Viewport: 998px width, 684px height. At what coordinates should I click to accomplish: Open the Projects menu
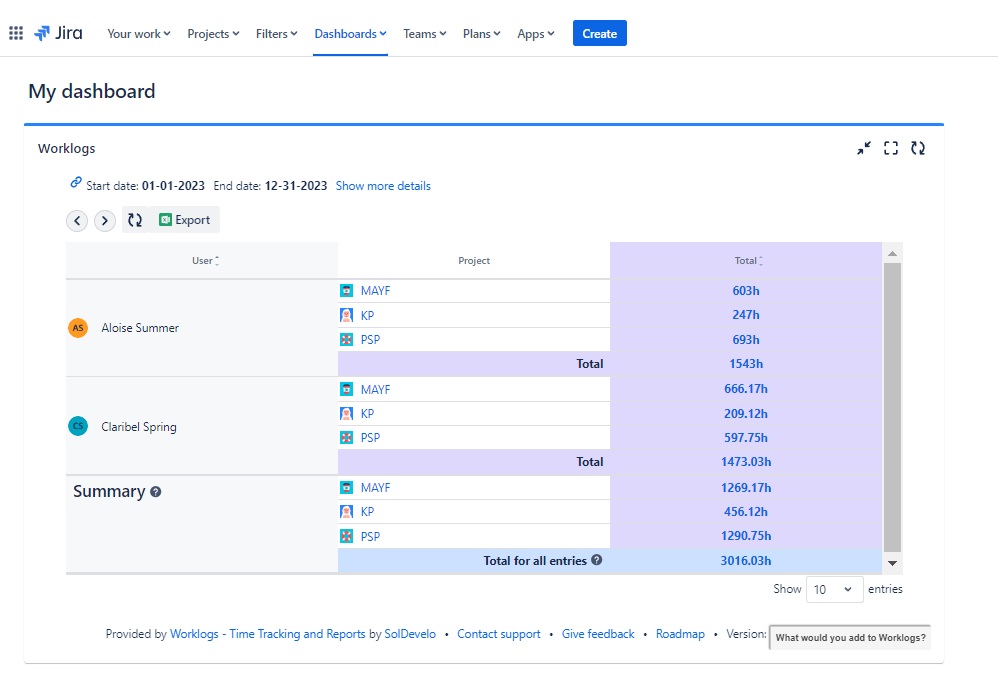point(212,33)
